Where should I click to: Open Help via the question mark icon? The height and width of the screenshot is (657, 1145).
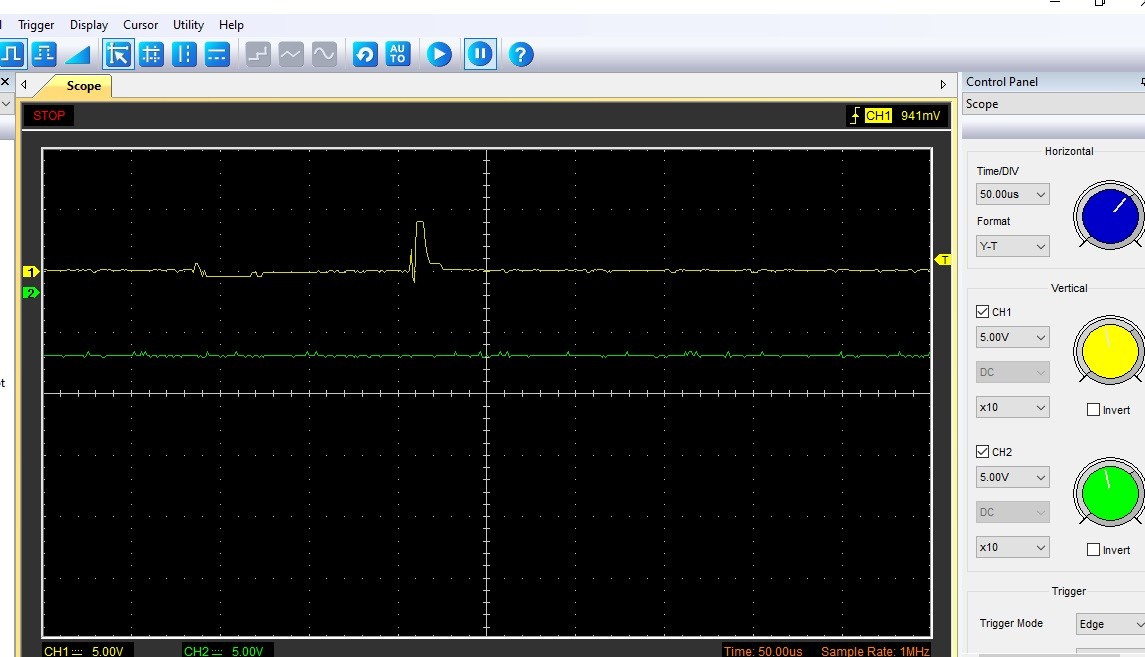[520, 54]
